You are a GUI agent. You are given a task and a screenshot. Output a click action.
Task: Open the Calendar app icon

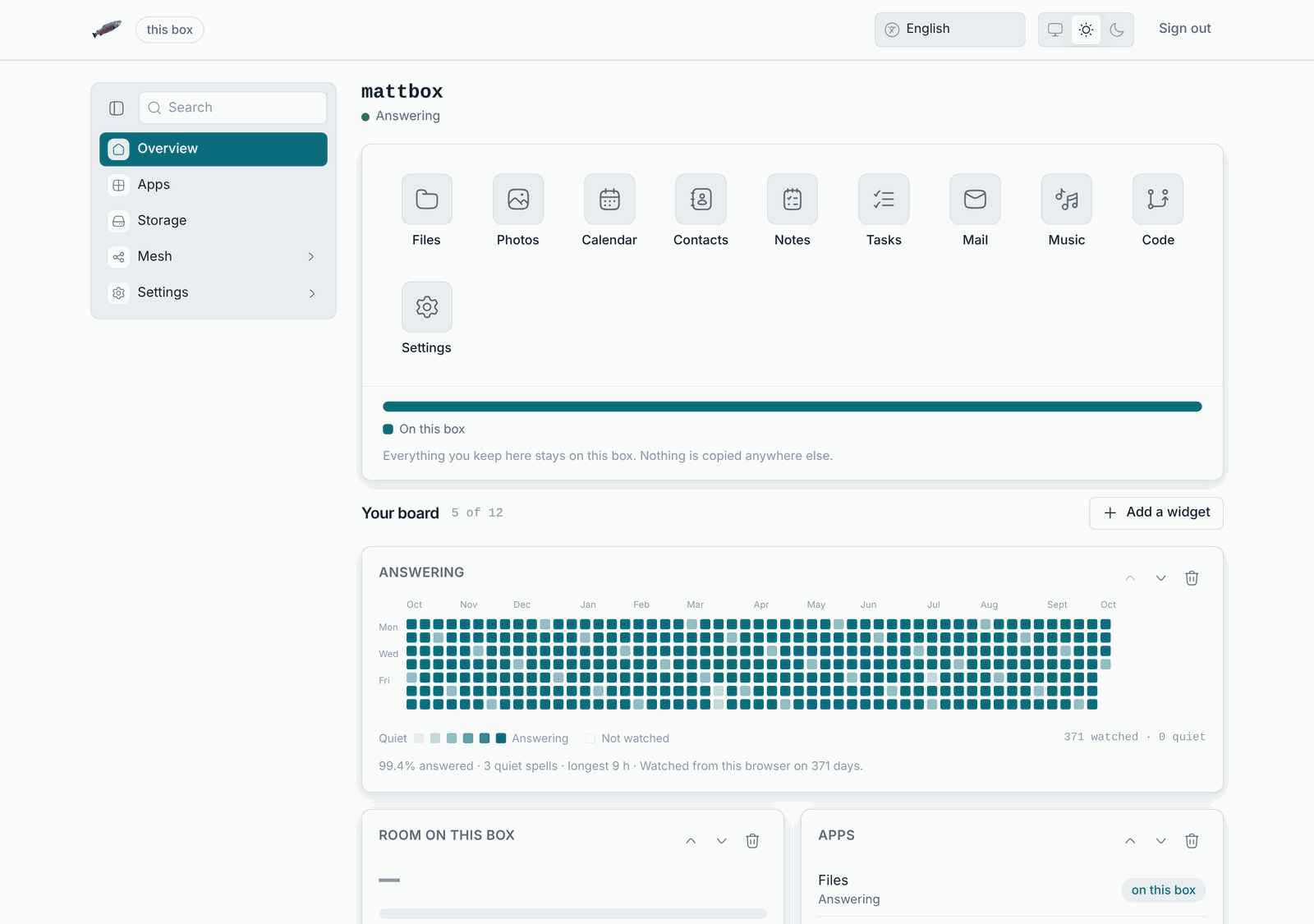click(x=609, y=199)
